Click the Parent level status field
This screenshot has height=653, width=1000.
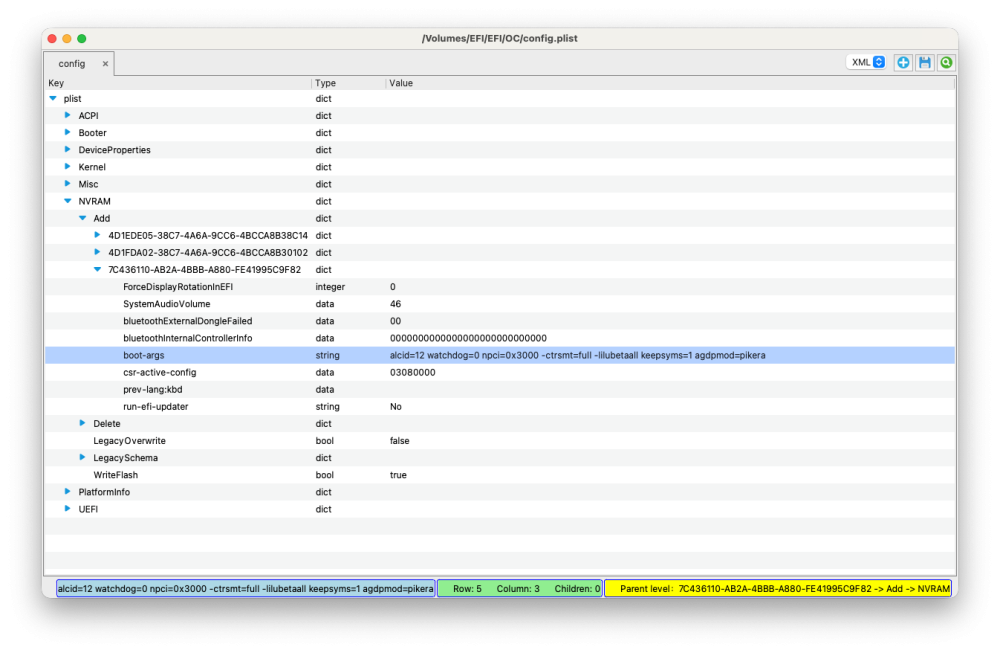(x=777, y=589)
